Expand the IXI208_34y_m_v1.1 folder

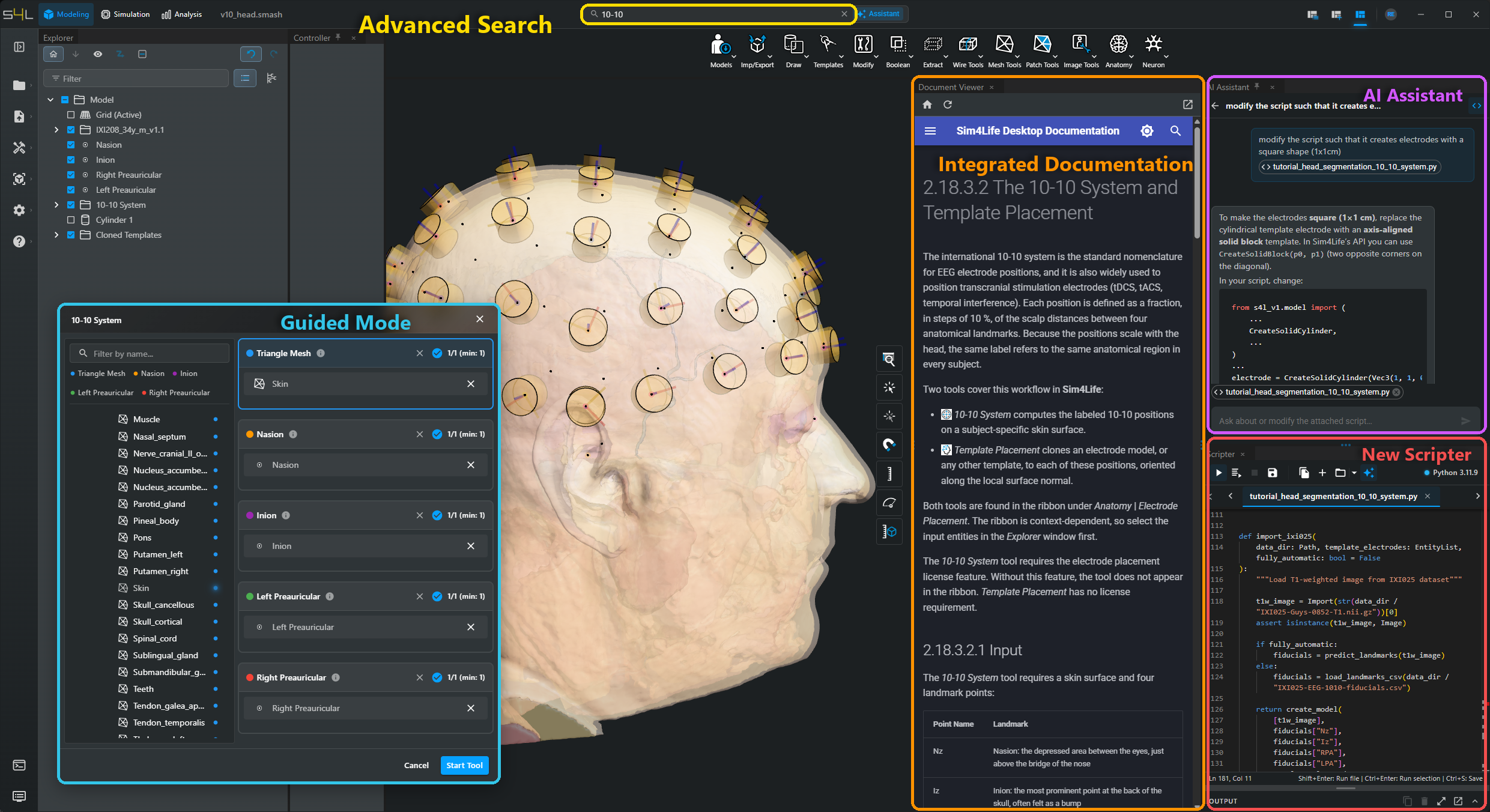pyautogui.click(x=56, y=130)
